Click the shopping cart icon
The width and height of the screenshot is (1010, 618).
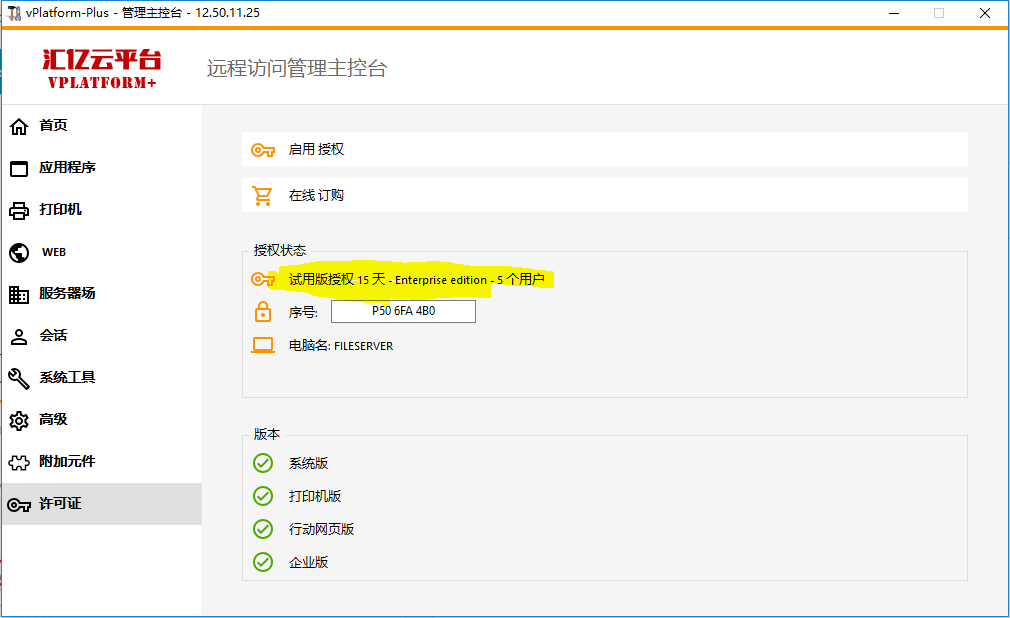(x=263, y=195)
